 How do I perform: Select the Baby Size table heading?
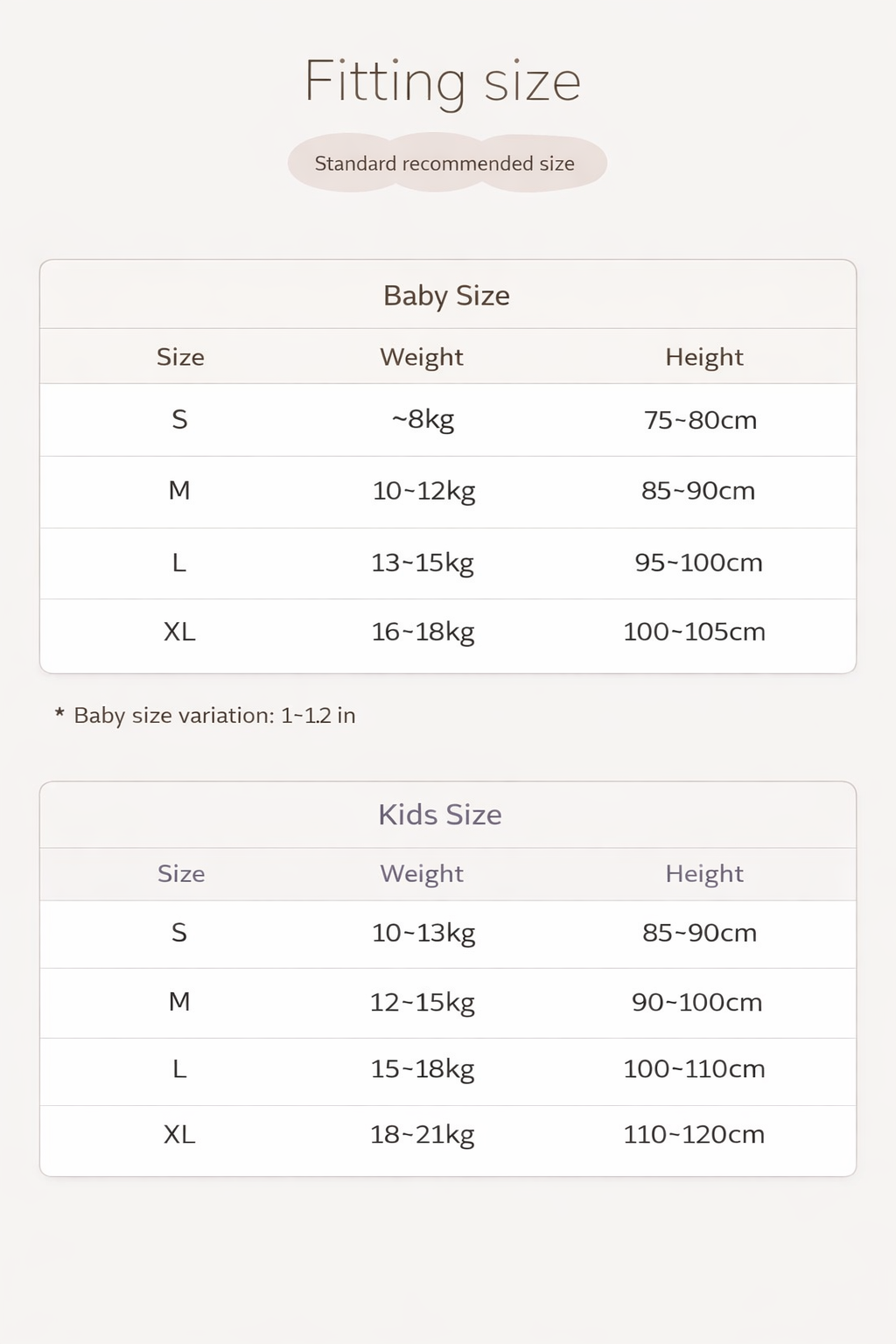click(x=446, y=296)
